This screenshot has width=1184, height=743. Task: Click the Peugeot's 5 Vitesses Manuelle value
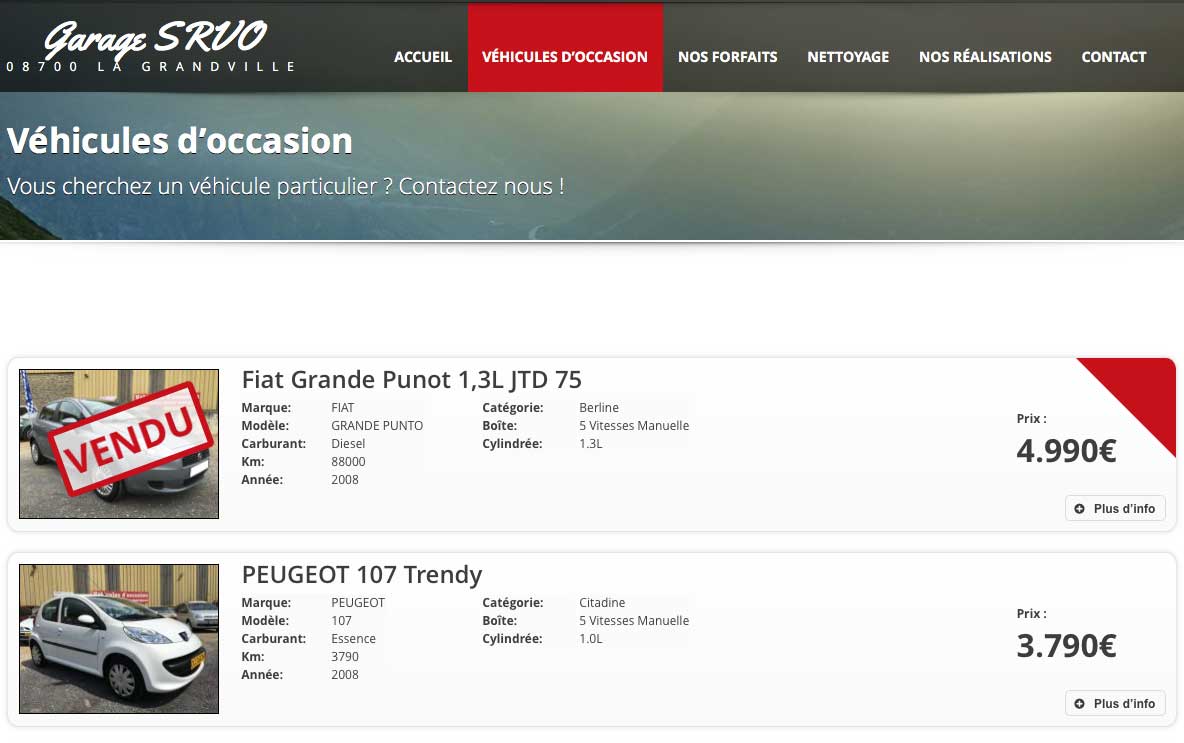[634, 621]
